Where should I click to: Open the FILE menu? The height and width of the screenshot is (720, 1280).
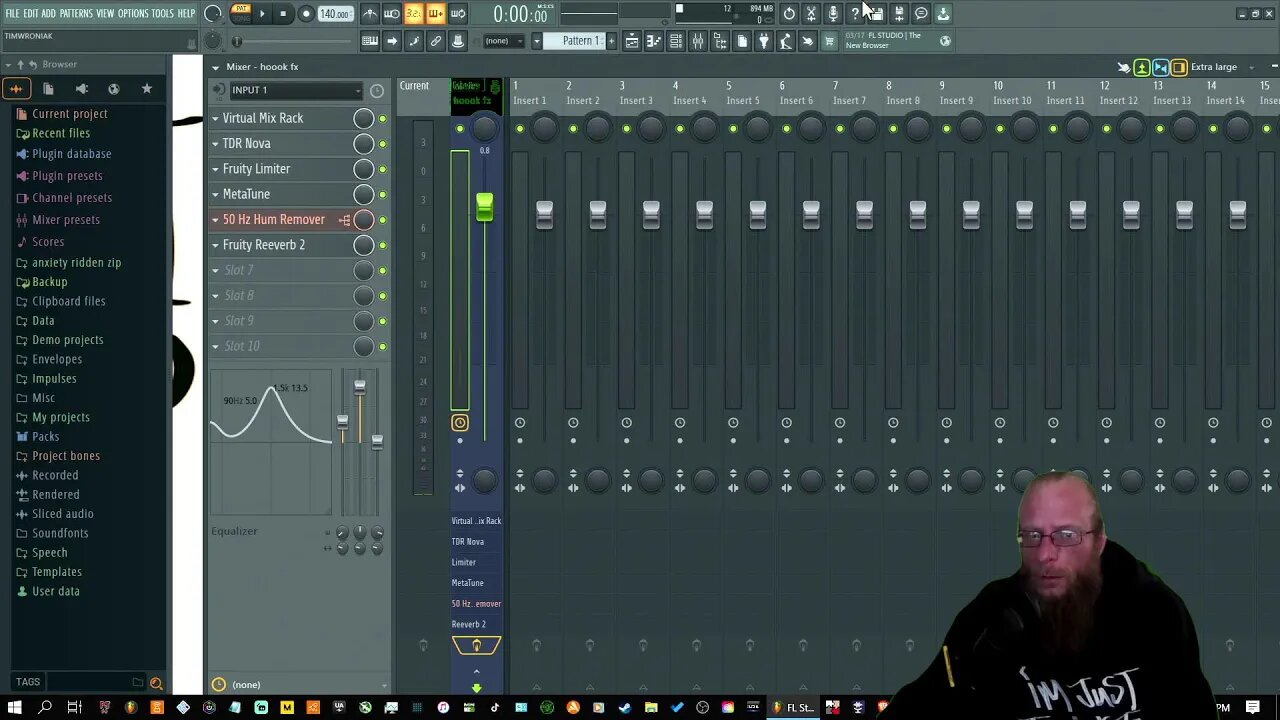[12, 13]
